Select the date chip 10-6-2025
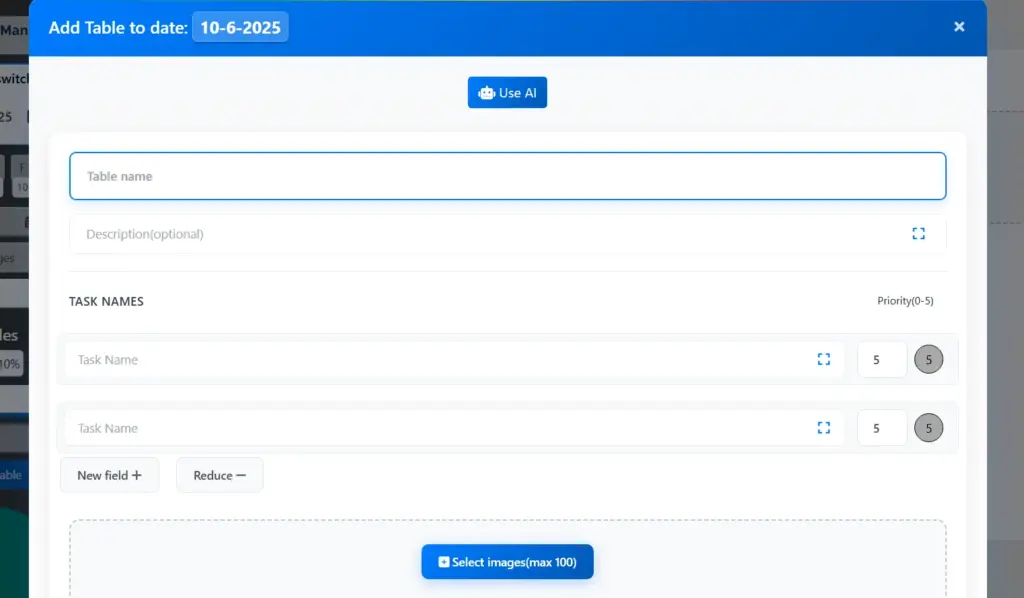The width and height of the screenshot is (1024, 598). point(240,27)
